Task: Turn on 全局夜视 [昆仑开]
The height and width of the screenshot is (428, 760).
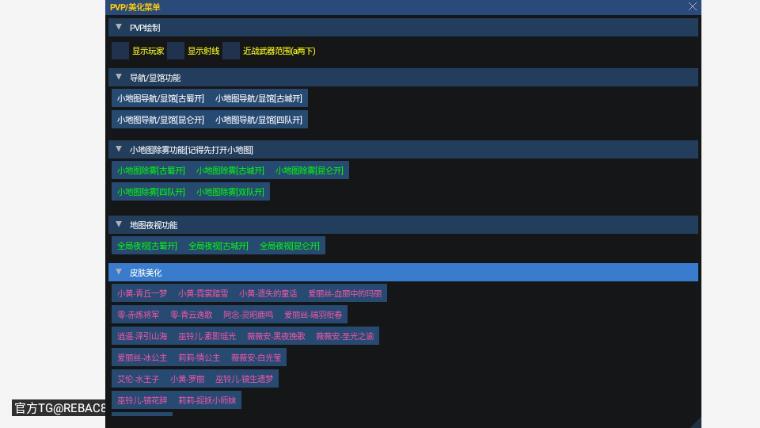Action: [291, 246]
